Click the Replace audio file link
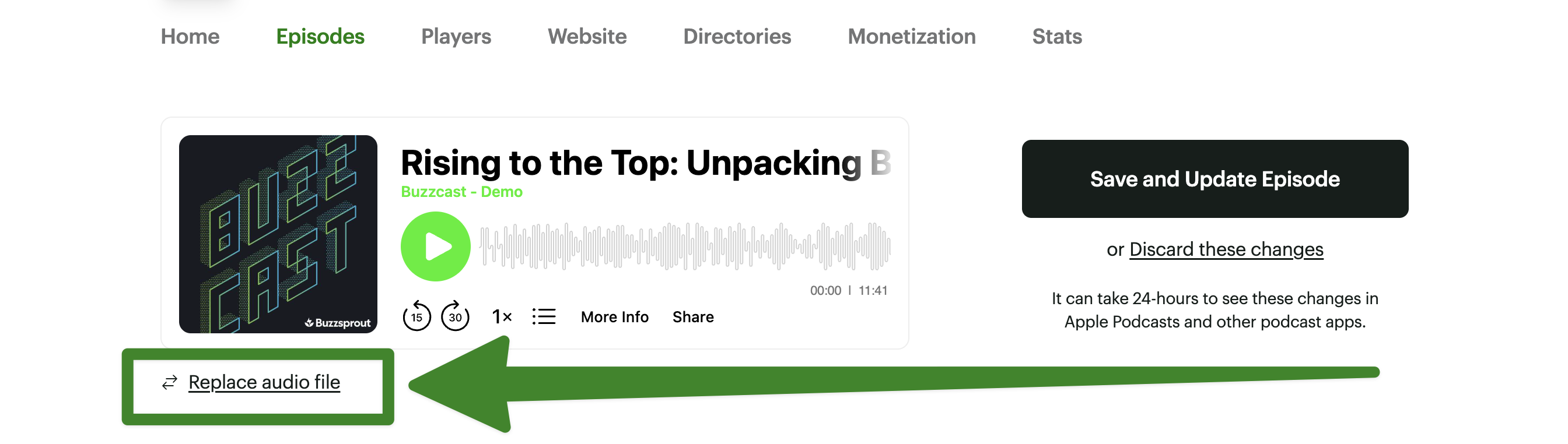Screen dimensions: 1568x444 pos(264,382)
